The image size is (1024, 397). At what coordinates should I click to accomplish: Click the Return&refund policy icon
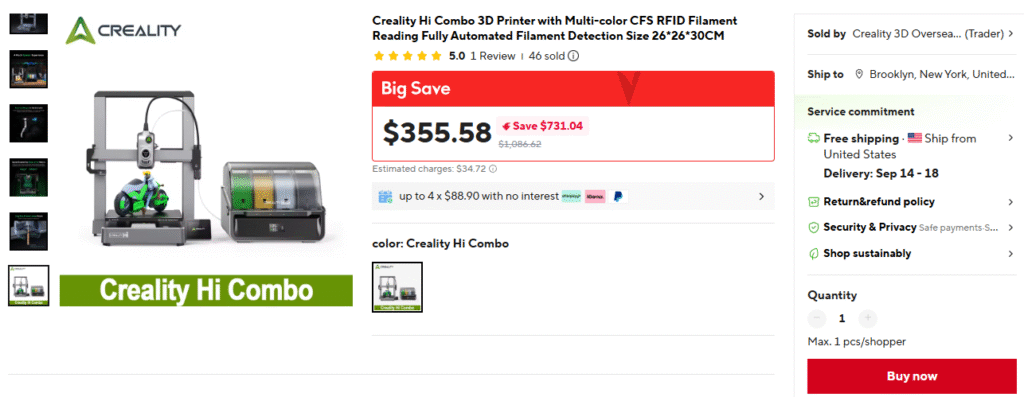[x=814, y=202]
